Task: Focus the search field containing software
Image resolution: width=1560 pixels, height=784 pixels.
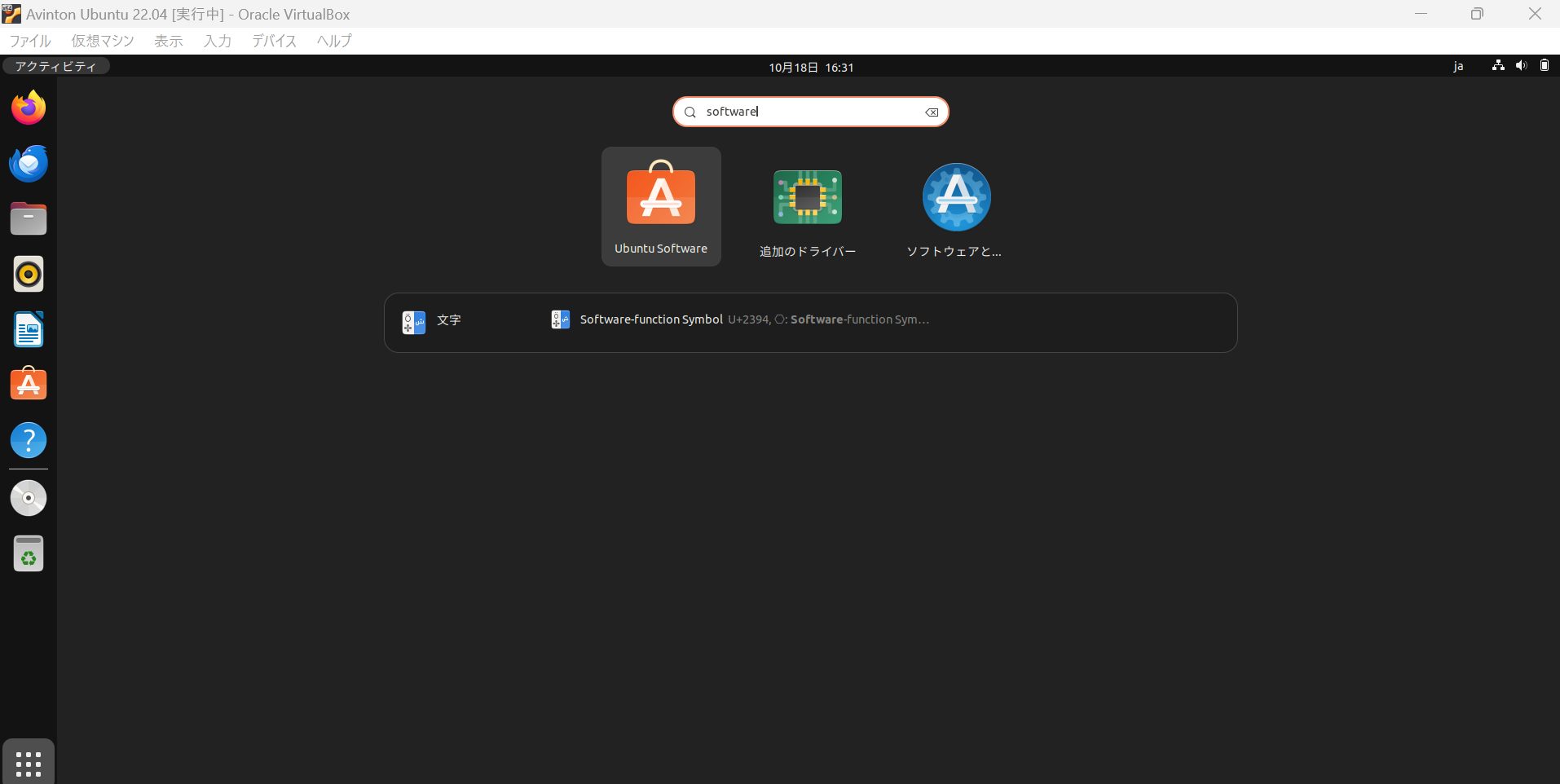Action: (811, 112)
